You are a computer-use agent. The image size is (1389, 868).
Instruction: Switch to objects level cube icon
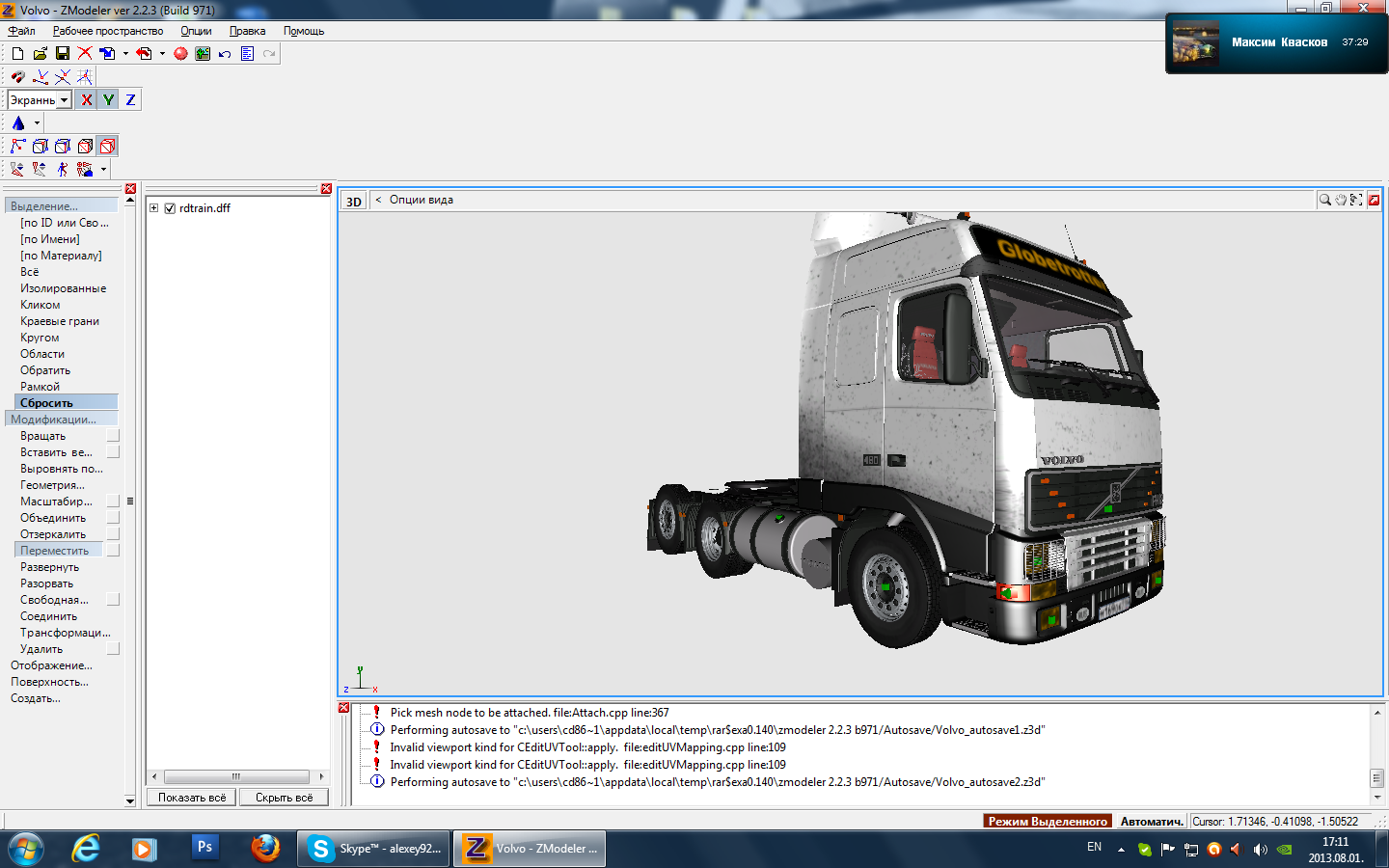[x=85, y=146]
